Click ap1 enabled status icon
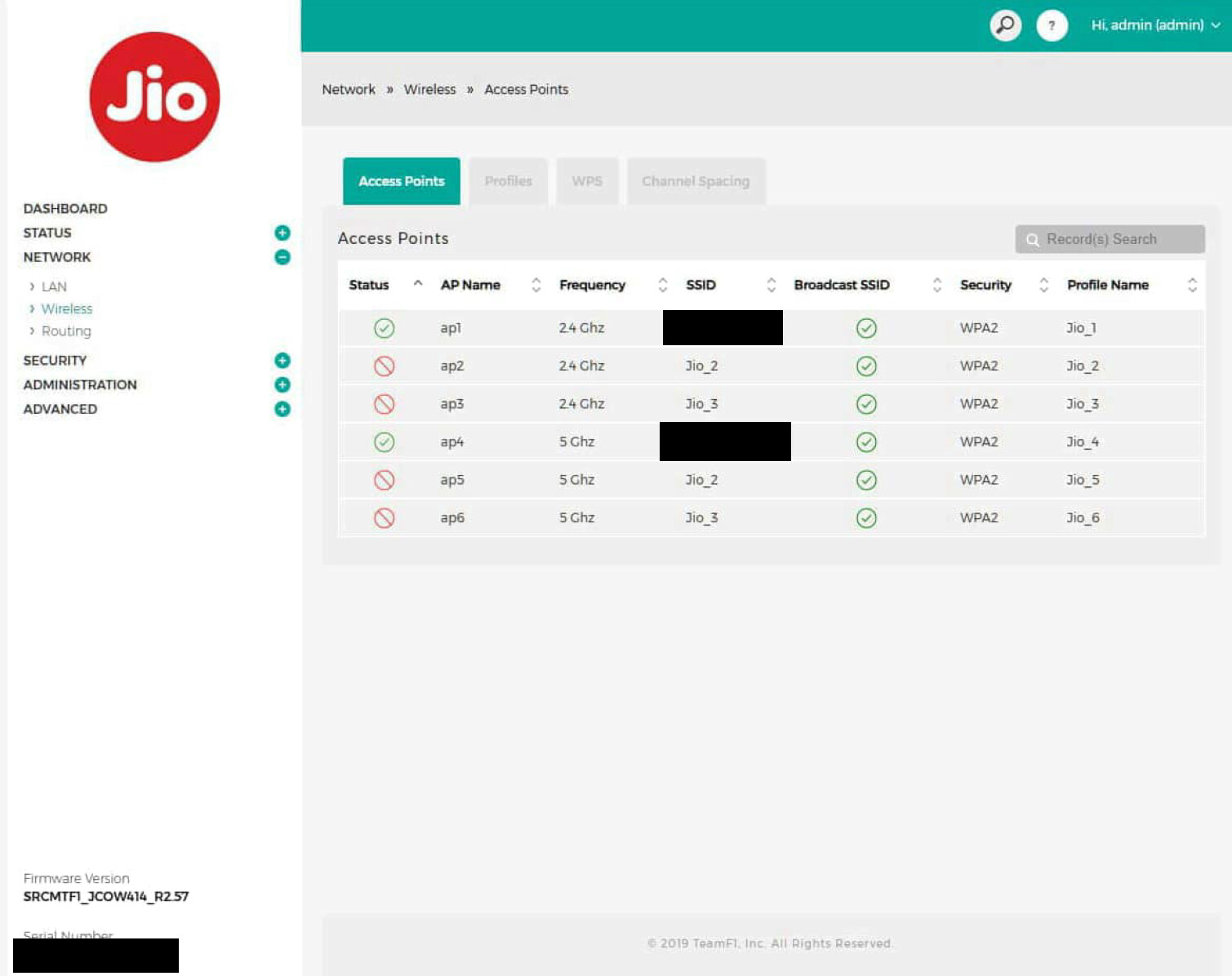This screenshot has height=976, width=1232. coord(384,328)
